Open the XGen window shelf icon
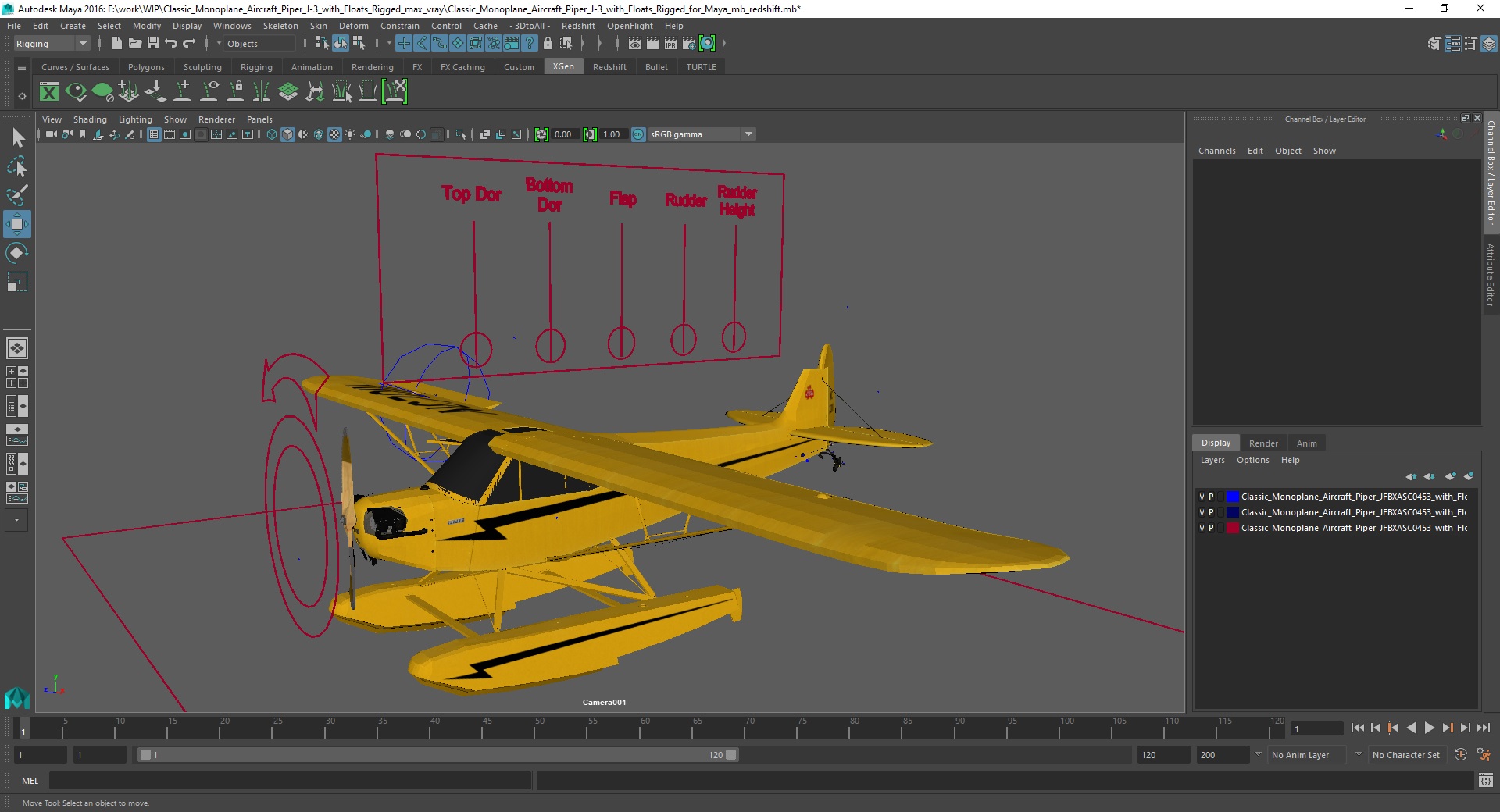Viewport: 1500px width, 812px height. click(x=49, y=92)
